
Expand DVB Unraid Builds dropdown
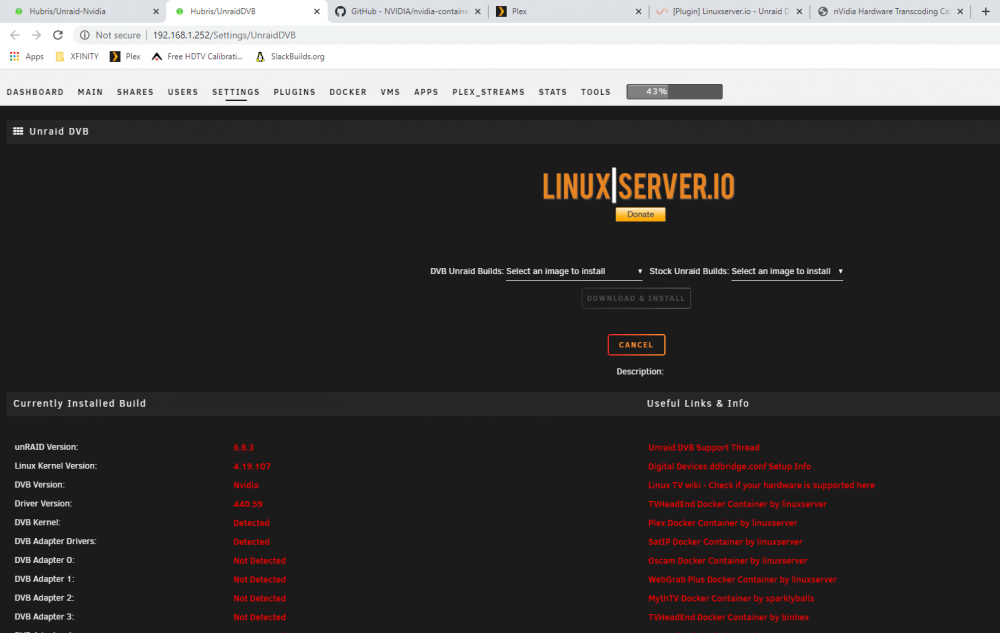(574, 272)
